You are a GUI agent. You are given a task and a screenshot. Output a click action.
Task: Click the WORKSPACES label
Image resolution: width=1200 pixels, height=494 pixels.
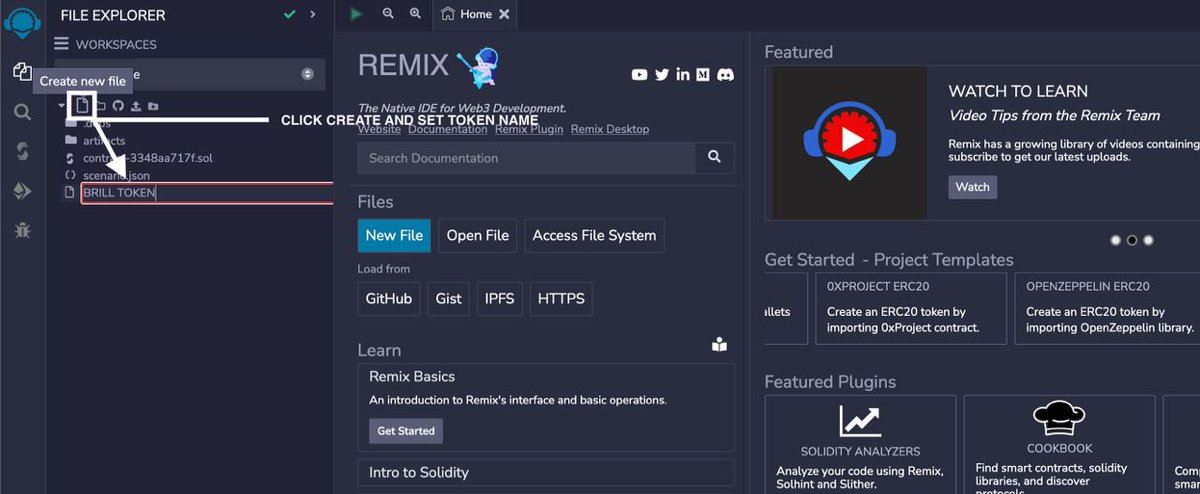116,44
